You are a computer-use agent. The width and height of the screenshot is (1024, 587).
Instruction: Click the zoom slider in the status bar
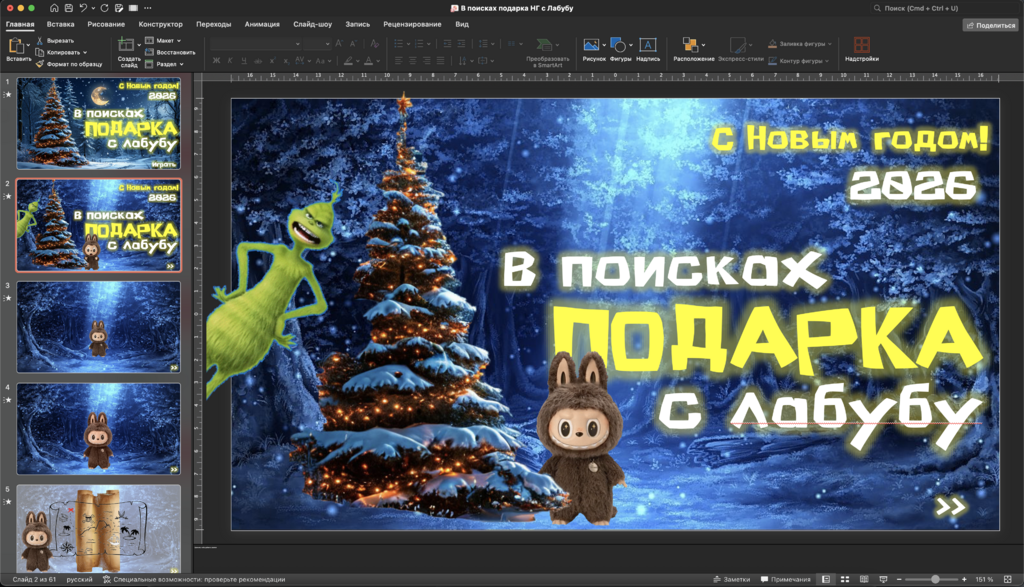931,579
